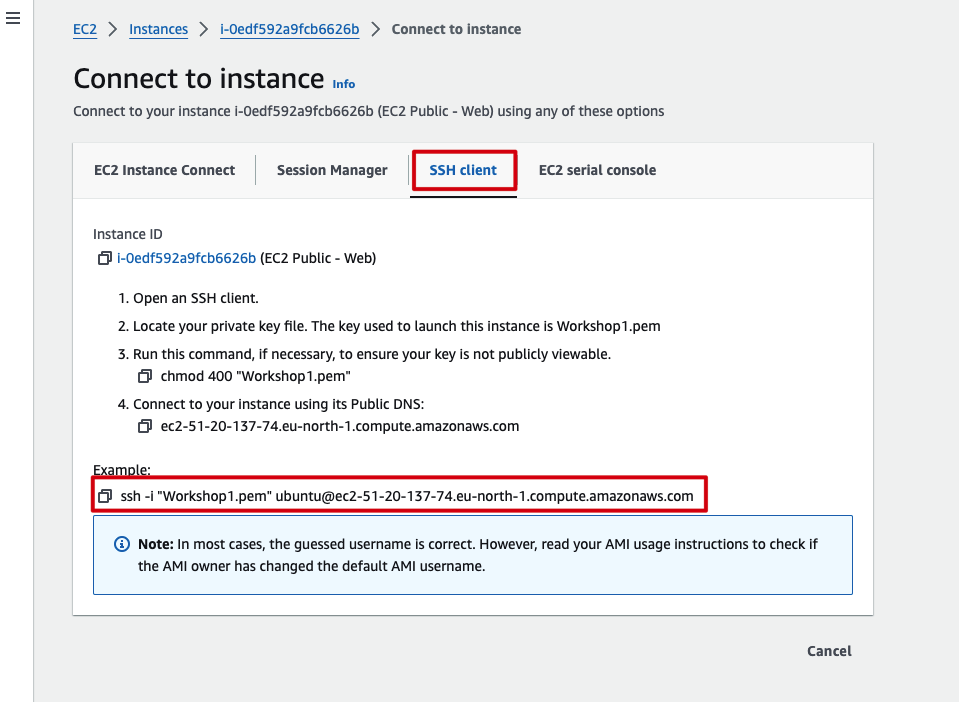Screen dimensions: 959x702
Task: Click the instance ID breadcrumb link
Action: [289, 29]
